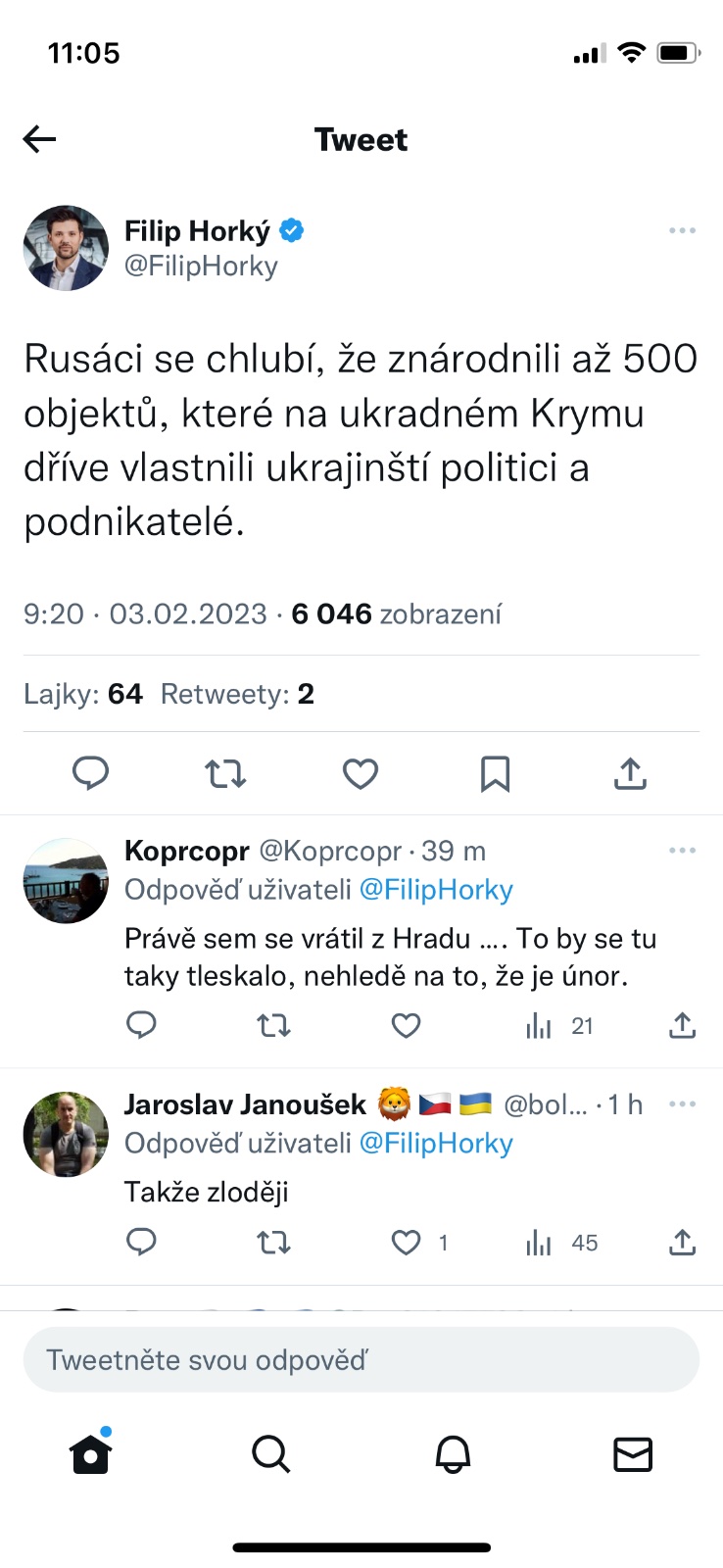The width and height of the screenshot is (723, 1568).
Task: Open Notifications bell icon
Action: click(453, 1454)
